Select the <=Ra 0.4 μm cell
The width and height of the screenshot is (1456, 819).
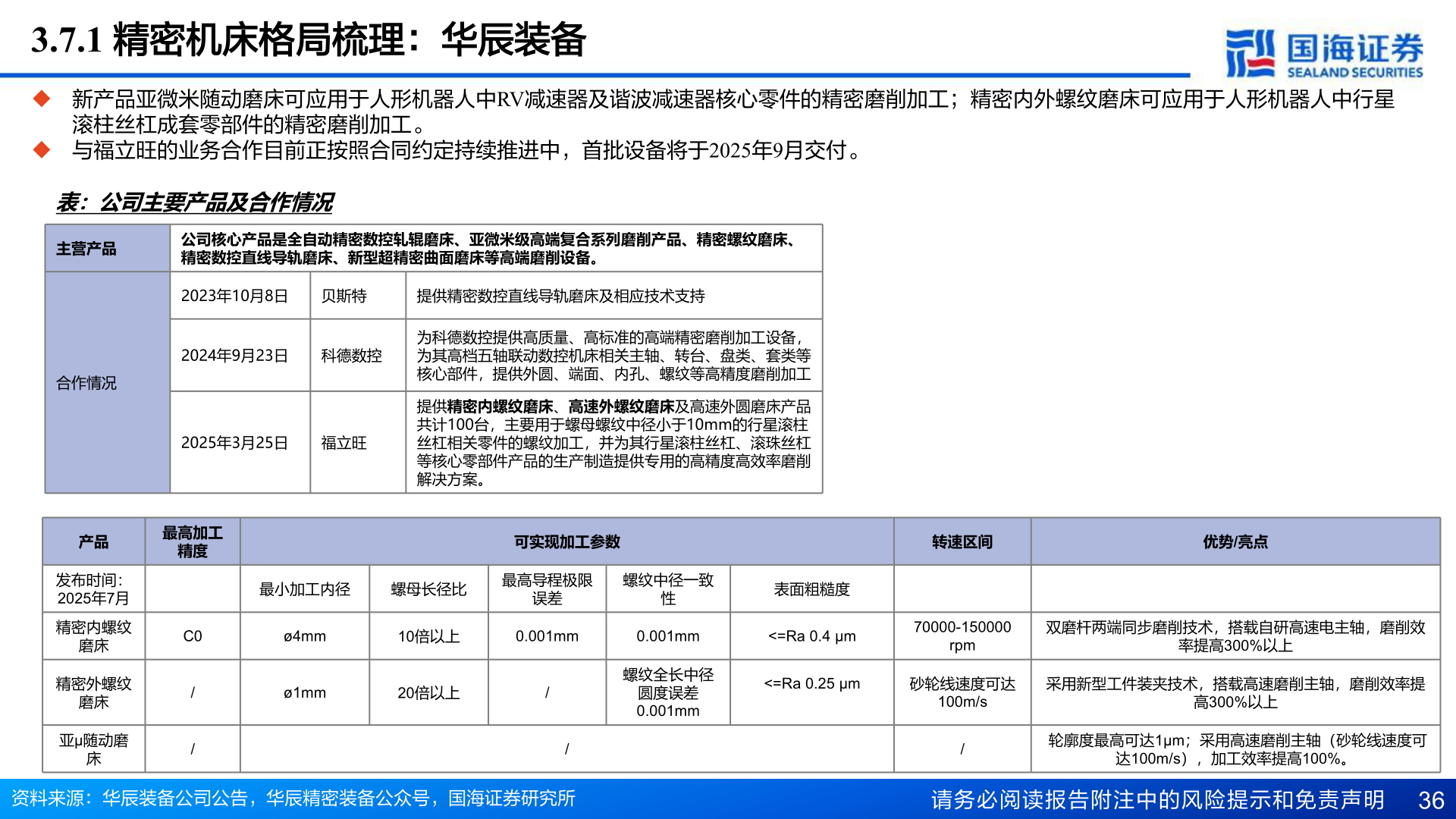(x=811, y=636)
